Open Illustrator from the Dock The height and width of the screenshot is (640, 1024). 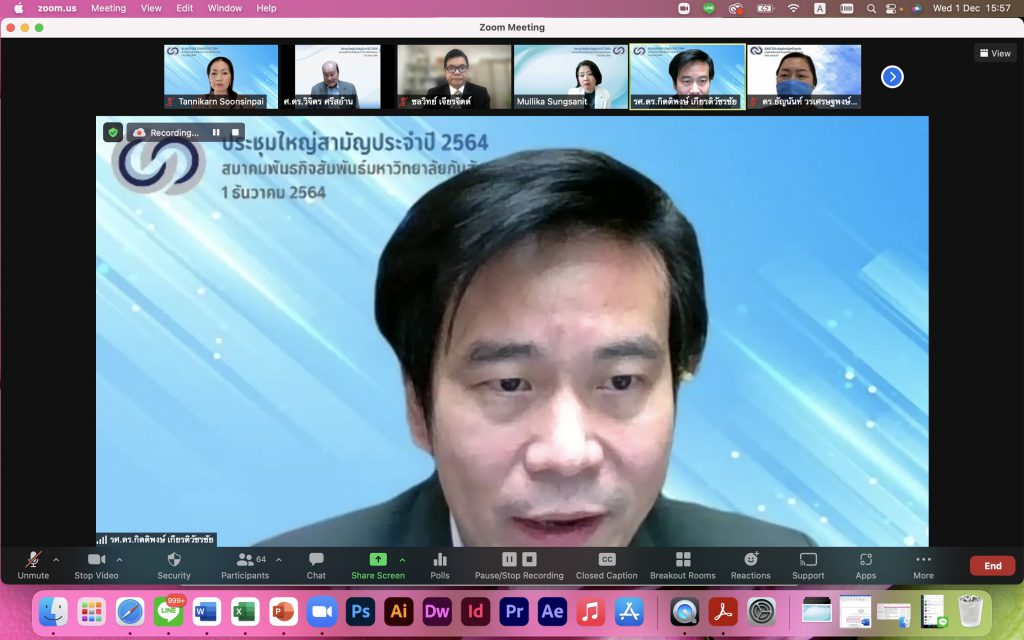tap(399, 612)
